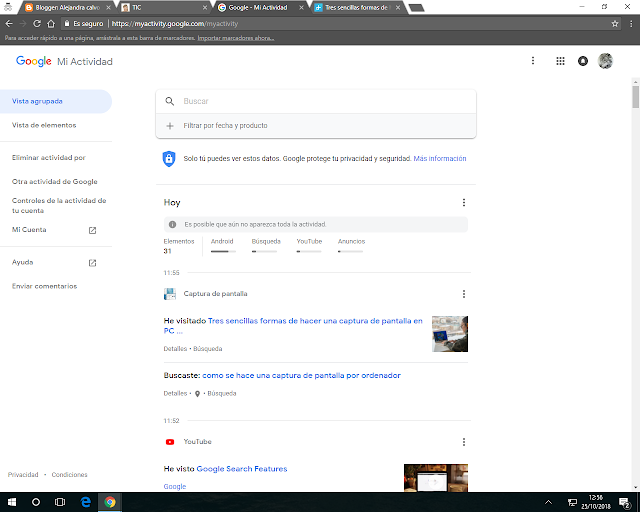
Task: Open Chrome from the taskbar
Action: [x=110, y=502]
